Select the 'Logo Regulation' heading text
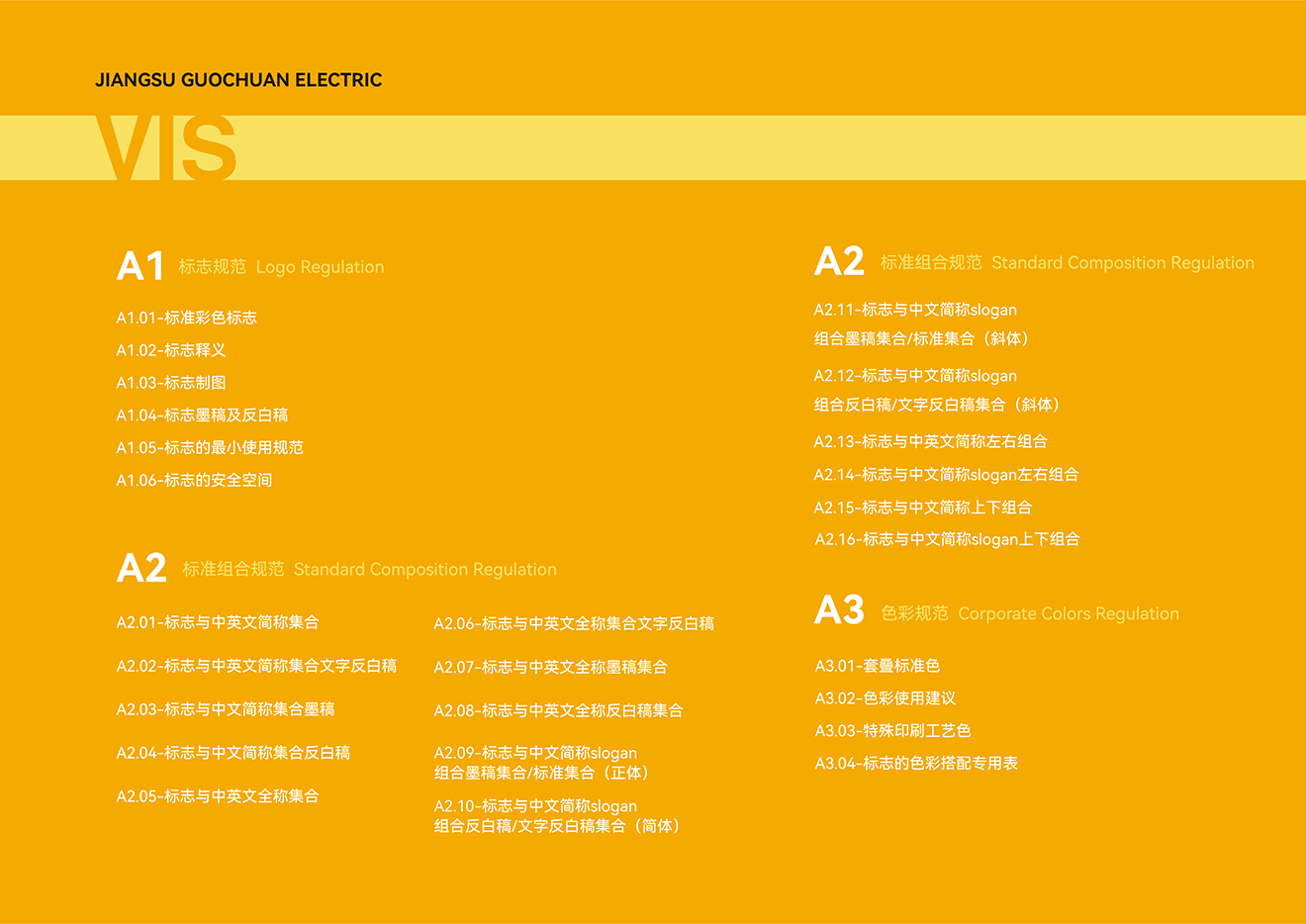This screenshot has height=924, width=1306. click(x=320, y=267)
